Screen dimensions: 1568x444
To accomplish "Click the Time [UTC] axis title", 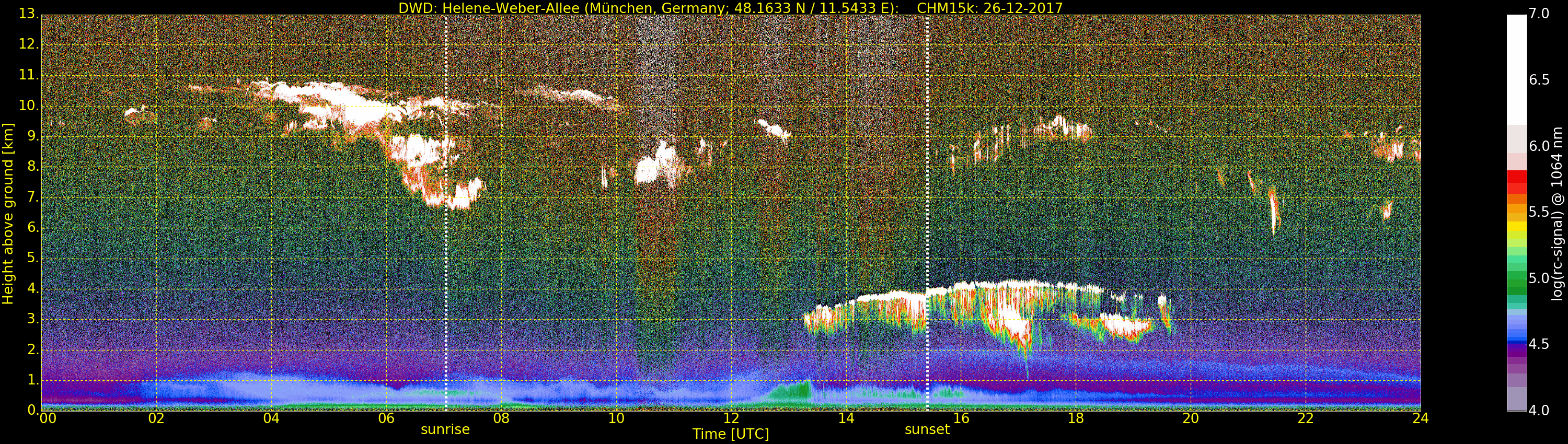I will click(x=731, y=434).
